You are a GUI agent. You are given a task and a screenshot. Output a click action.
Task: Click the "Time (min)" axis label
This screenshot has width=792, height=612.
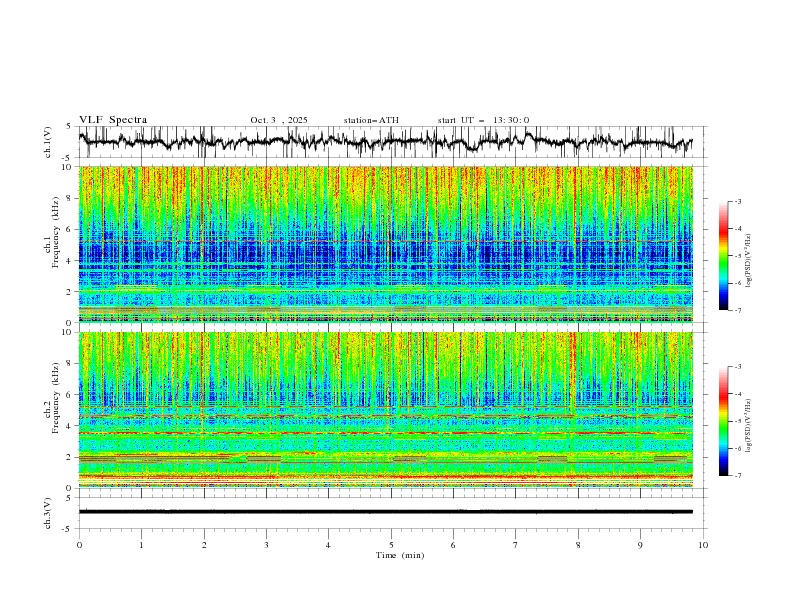point(400,555)
